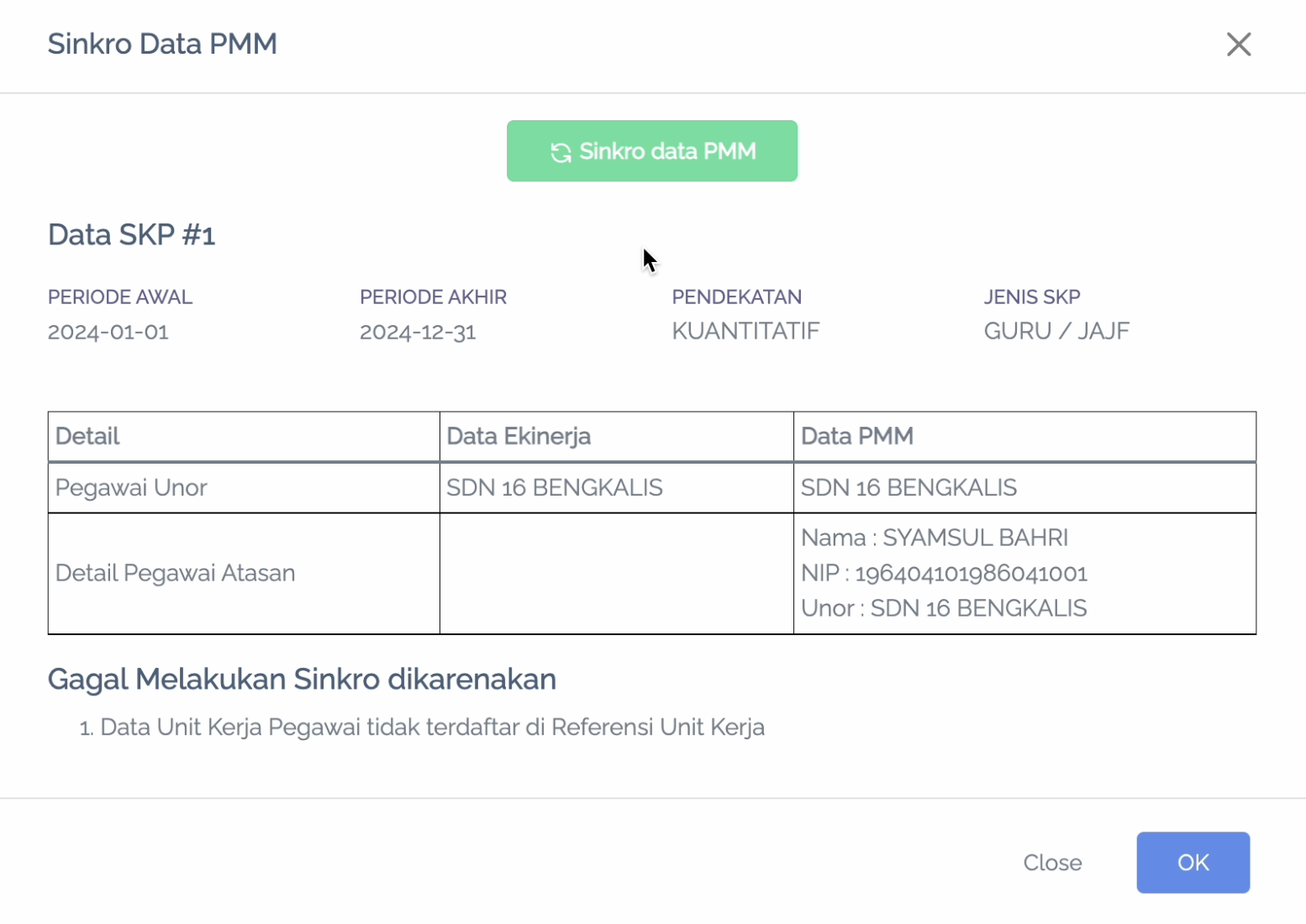Click the sync icon in the green button
The height and width of the screenshot is (924, 1306).
(x=561, y=152)
